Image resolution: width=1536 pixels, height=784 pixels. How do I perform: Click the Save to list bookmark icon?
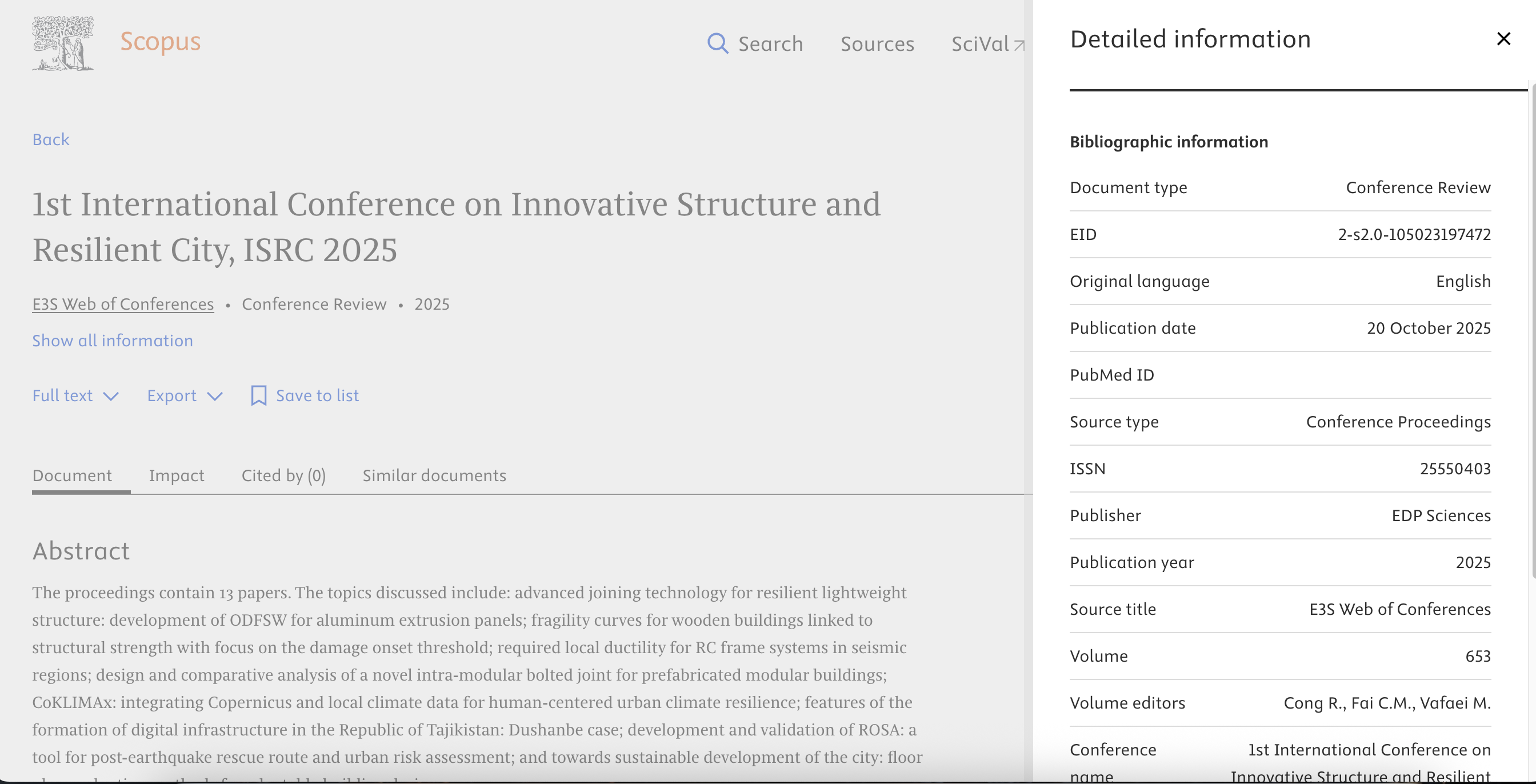pyautogui.click(x=258, y=395)
